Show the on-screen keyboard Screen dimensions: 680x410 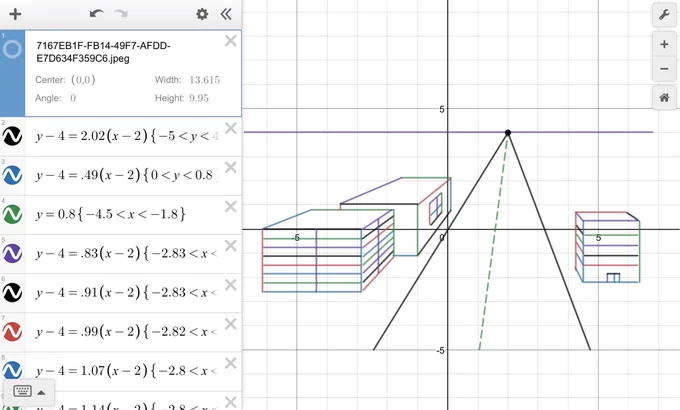[x=29, y=392]
